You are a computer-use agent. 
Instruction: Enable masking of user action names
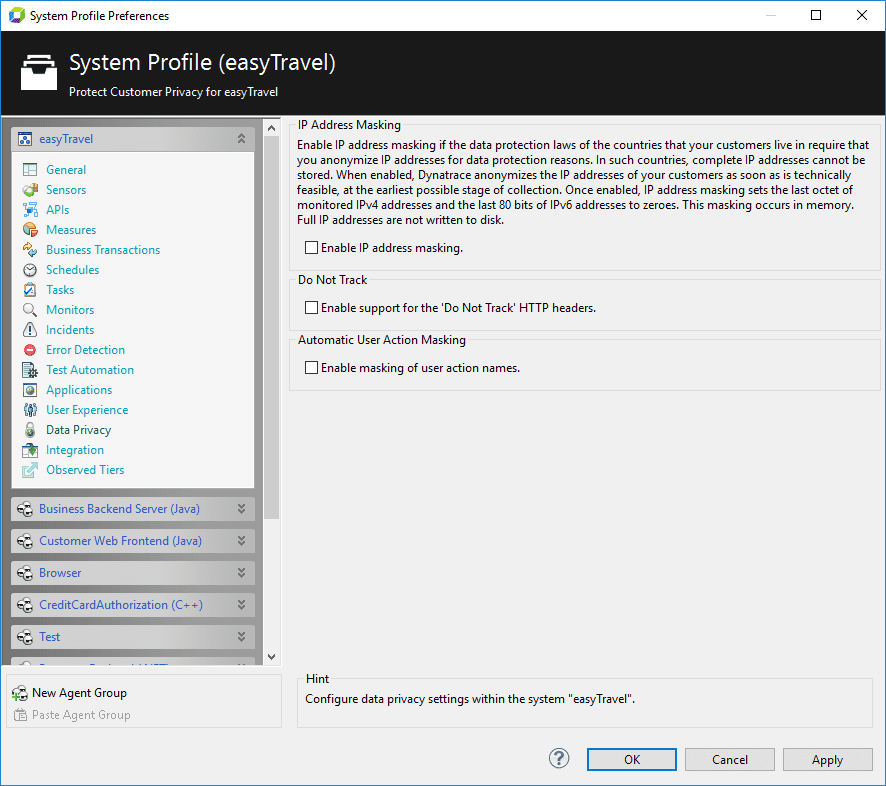311,368
